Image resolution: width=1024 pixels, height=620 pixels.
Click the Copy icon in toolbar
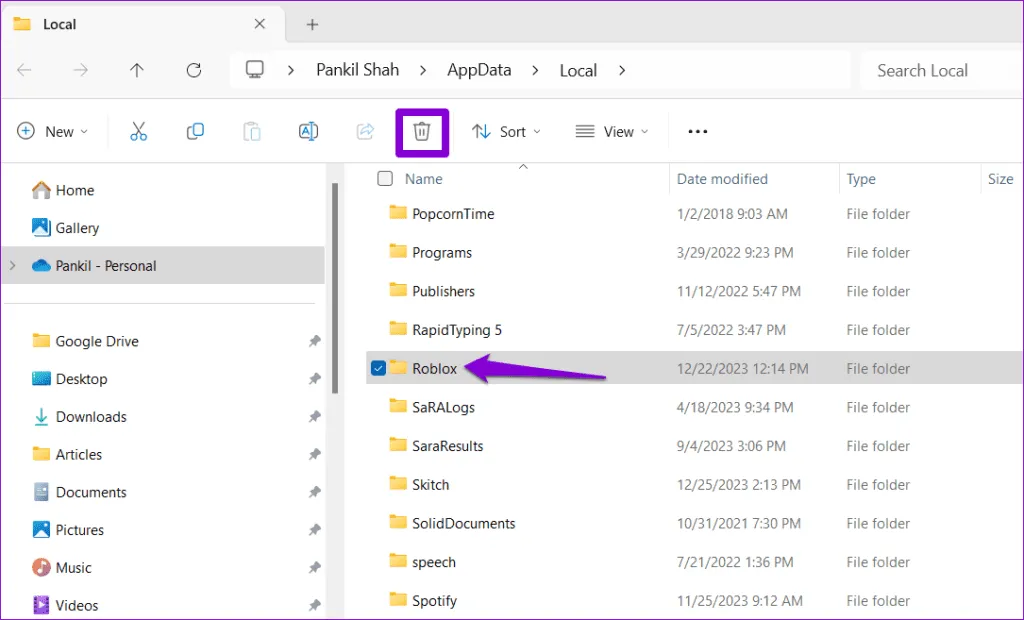[195, 132]
